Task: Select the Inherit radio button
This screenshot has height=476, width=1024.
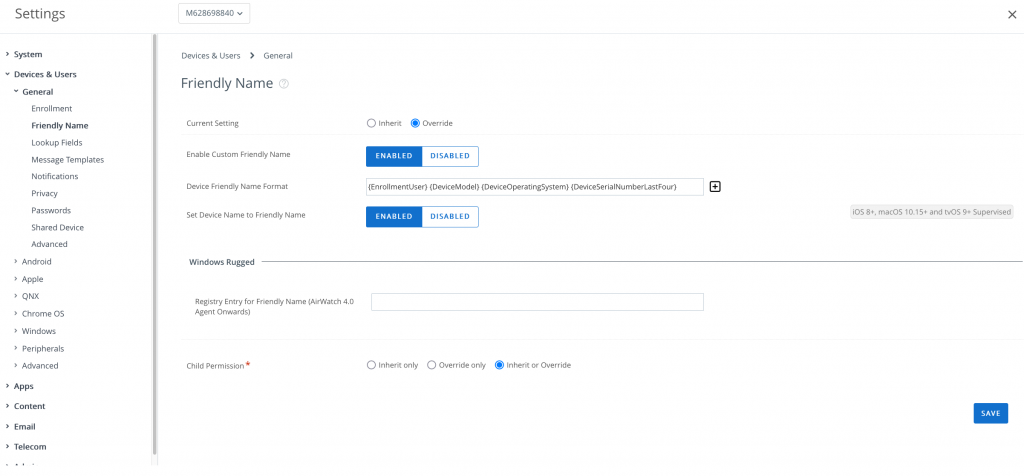Action: (371, 123)
